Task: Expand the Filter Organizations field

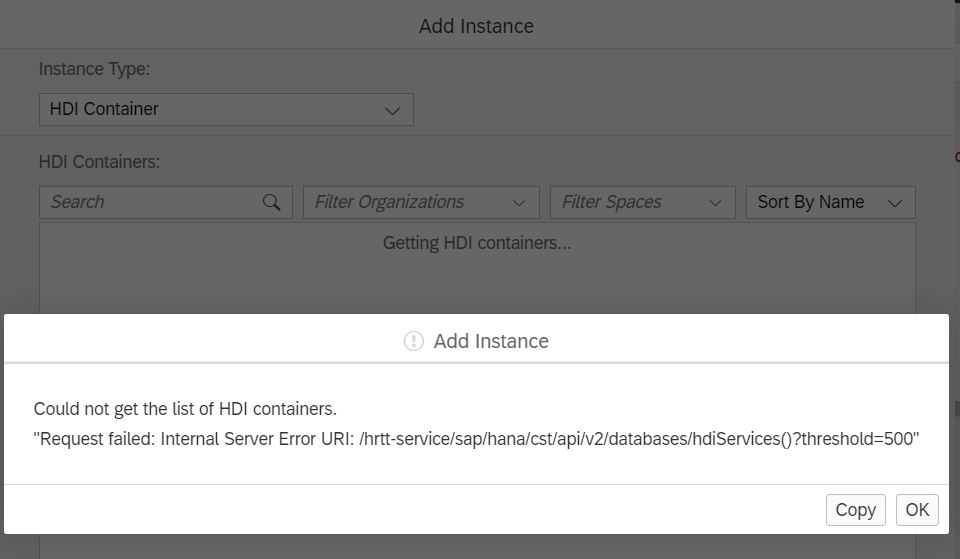Action: tap(421, 202)
